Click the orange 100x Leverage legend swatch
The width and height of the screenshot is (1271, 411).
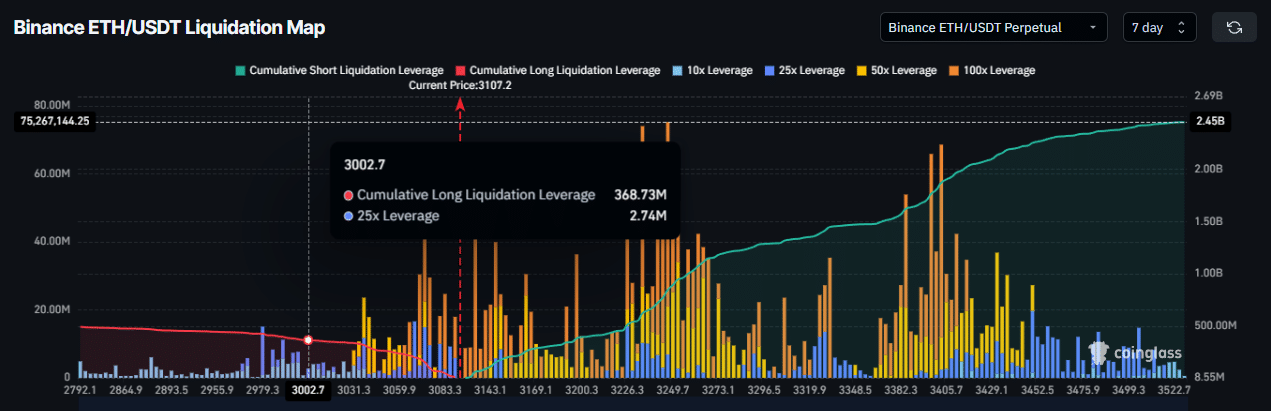954,70
